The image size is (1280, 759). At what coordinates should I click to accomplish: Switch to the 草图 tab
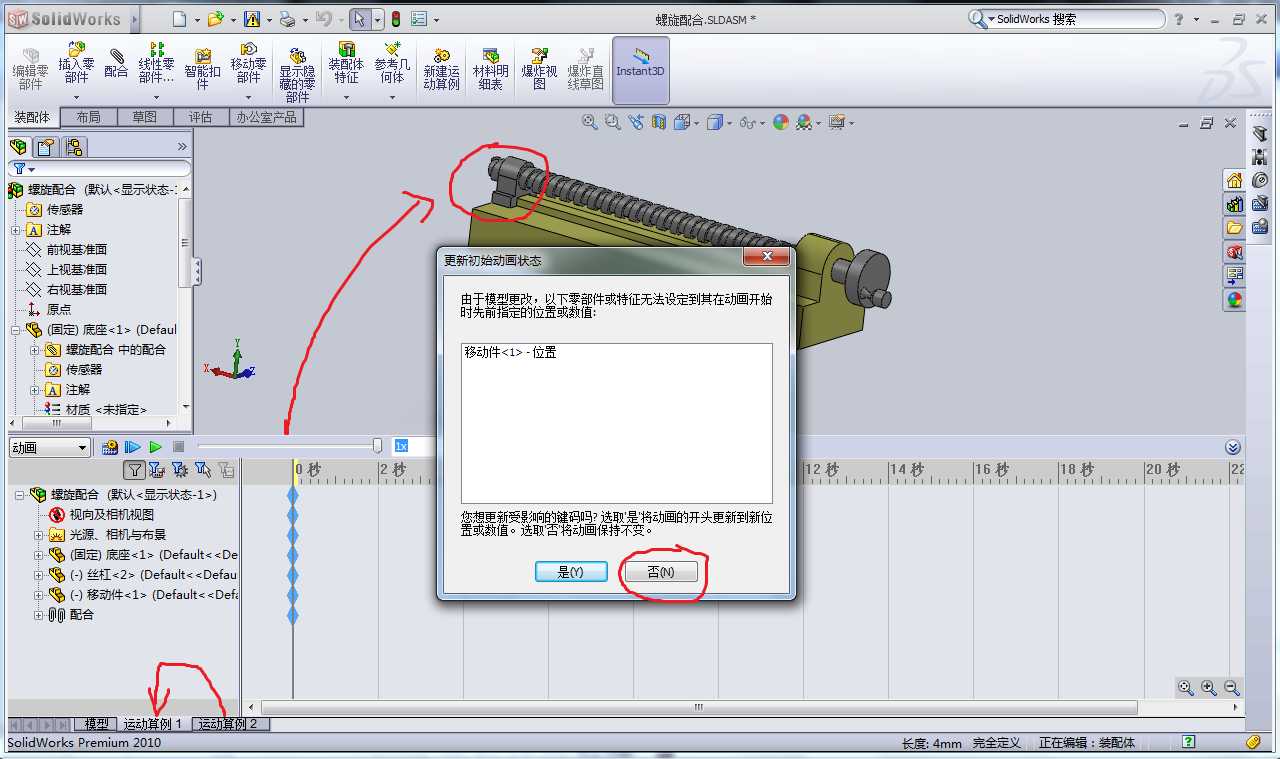(144, 117)
